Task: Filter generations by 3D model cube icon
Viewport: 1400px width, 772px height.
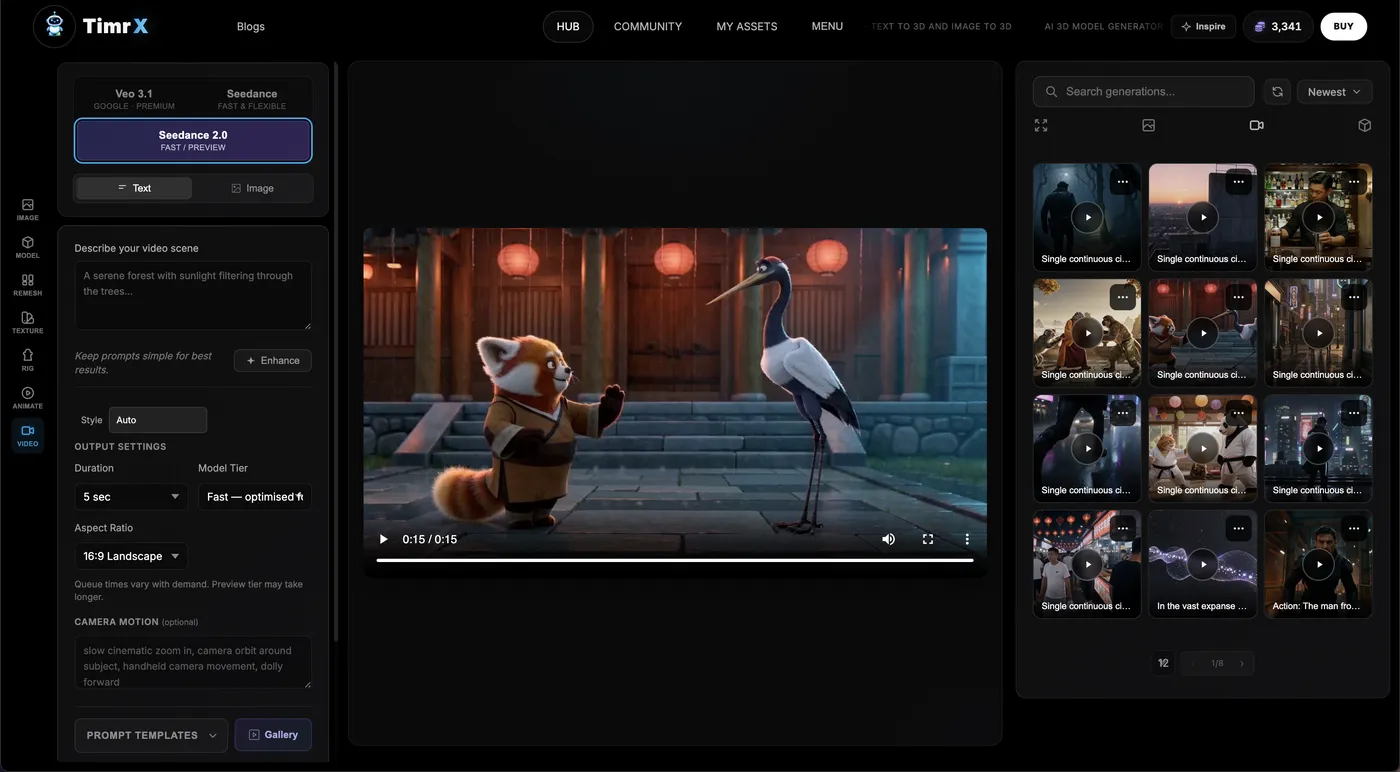Action: (x=1364, y=125)
